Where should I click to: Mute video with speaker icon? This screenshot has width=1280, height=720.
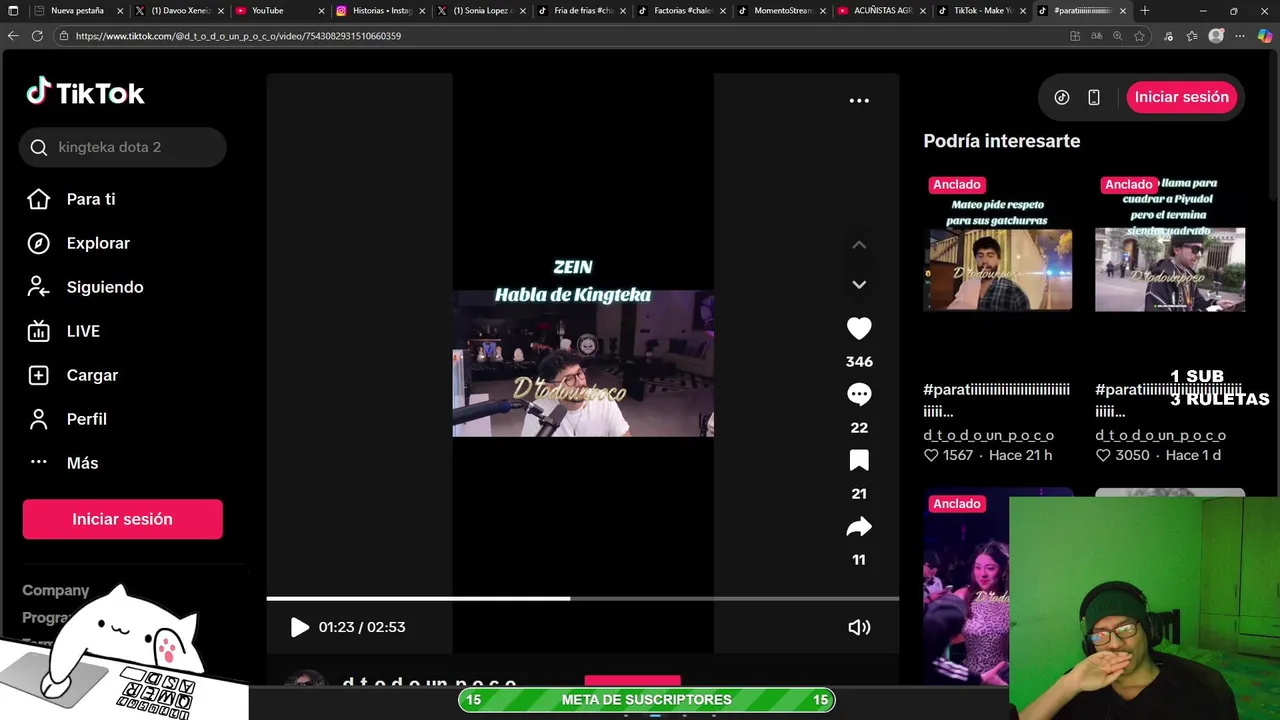coord(859,627)
